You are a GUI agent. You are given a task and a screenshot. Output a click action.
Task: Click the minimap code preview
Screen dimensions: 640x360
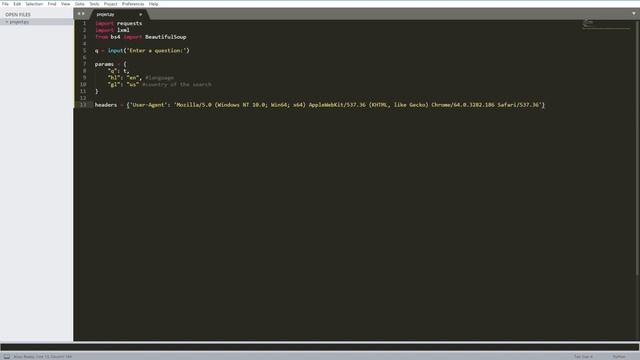[606, 24]
